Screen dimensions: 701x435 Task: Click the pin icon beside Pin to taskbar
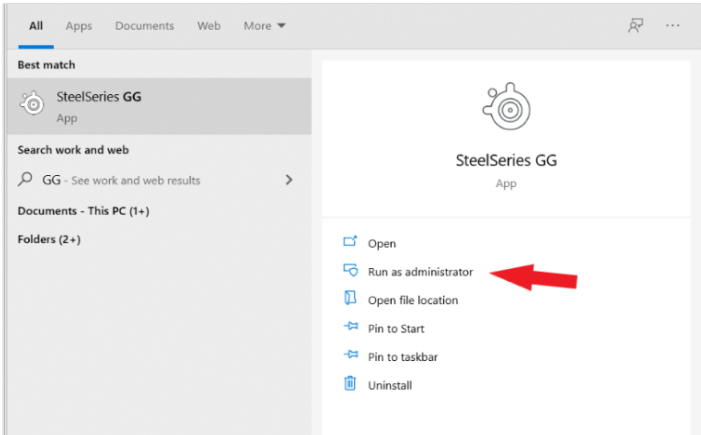(x=350, y=356)
